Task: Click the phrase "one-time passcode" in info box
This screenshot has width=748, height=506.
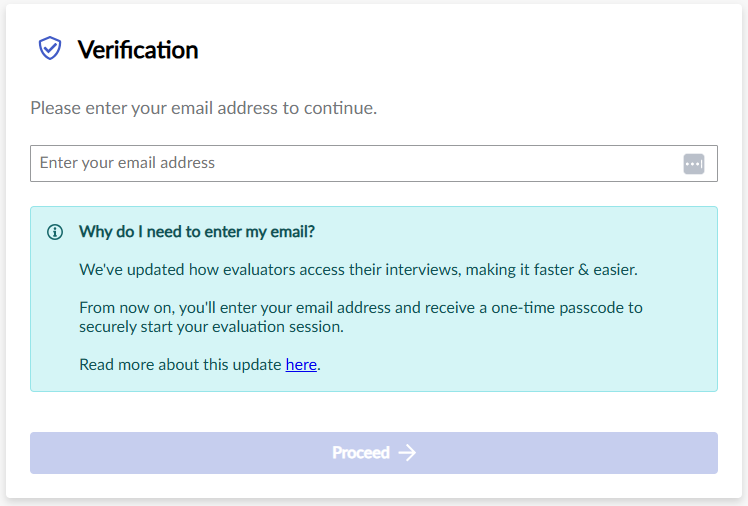Action: pos(563,308)
